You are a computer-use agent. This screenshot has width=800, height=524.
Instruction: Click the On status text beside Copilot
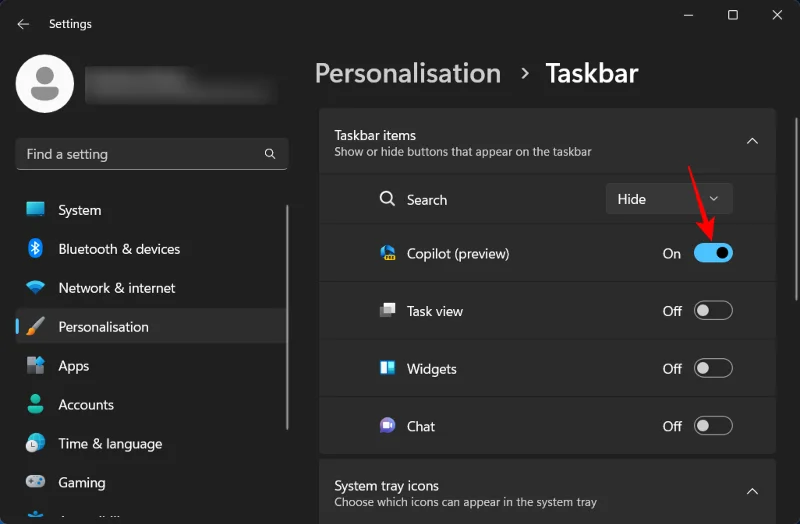[x=671, y=254]
